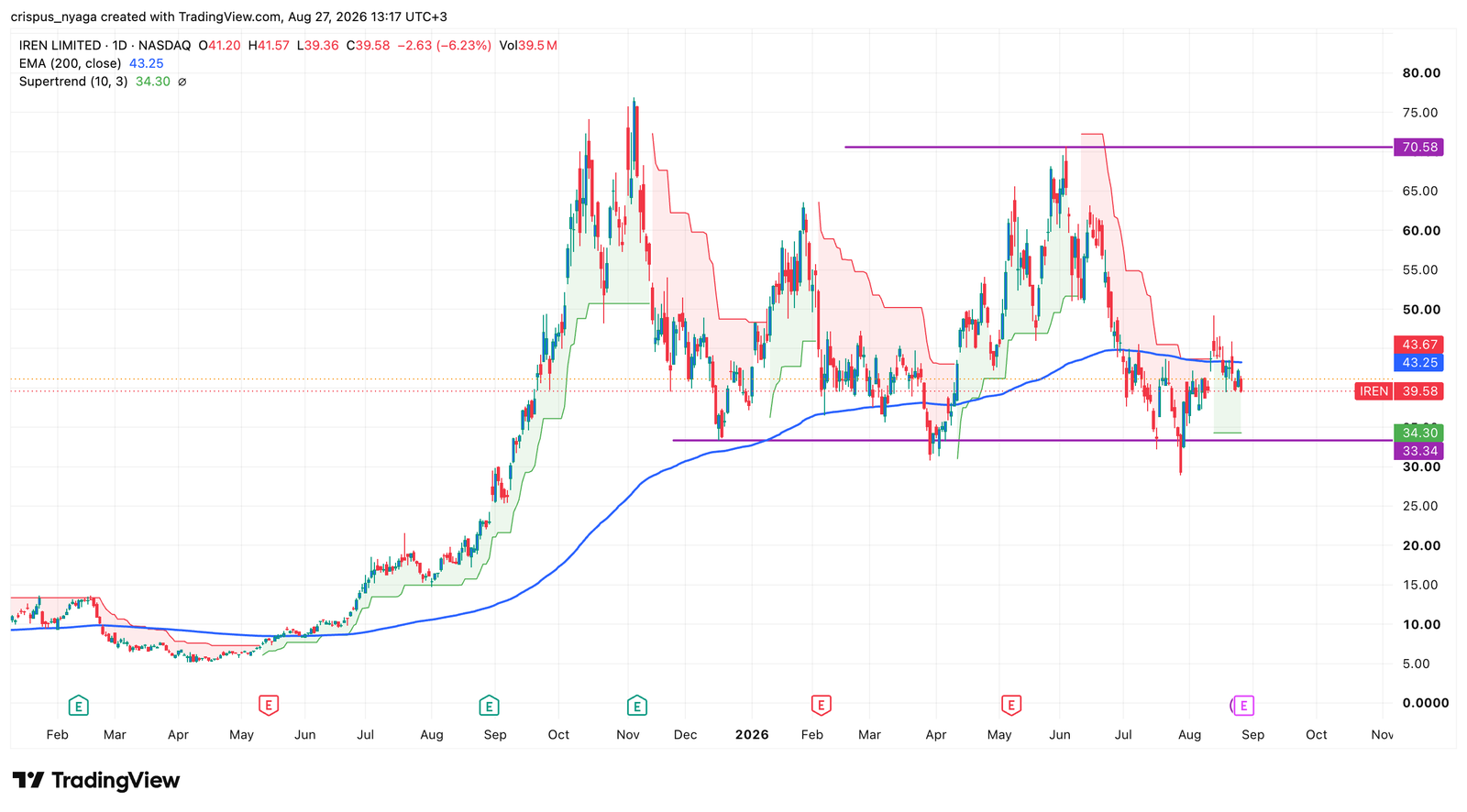Toggle the Supertrend hidden-value icon
This screenshot has width=1467, height=812.
click(182, 82)
